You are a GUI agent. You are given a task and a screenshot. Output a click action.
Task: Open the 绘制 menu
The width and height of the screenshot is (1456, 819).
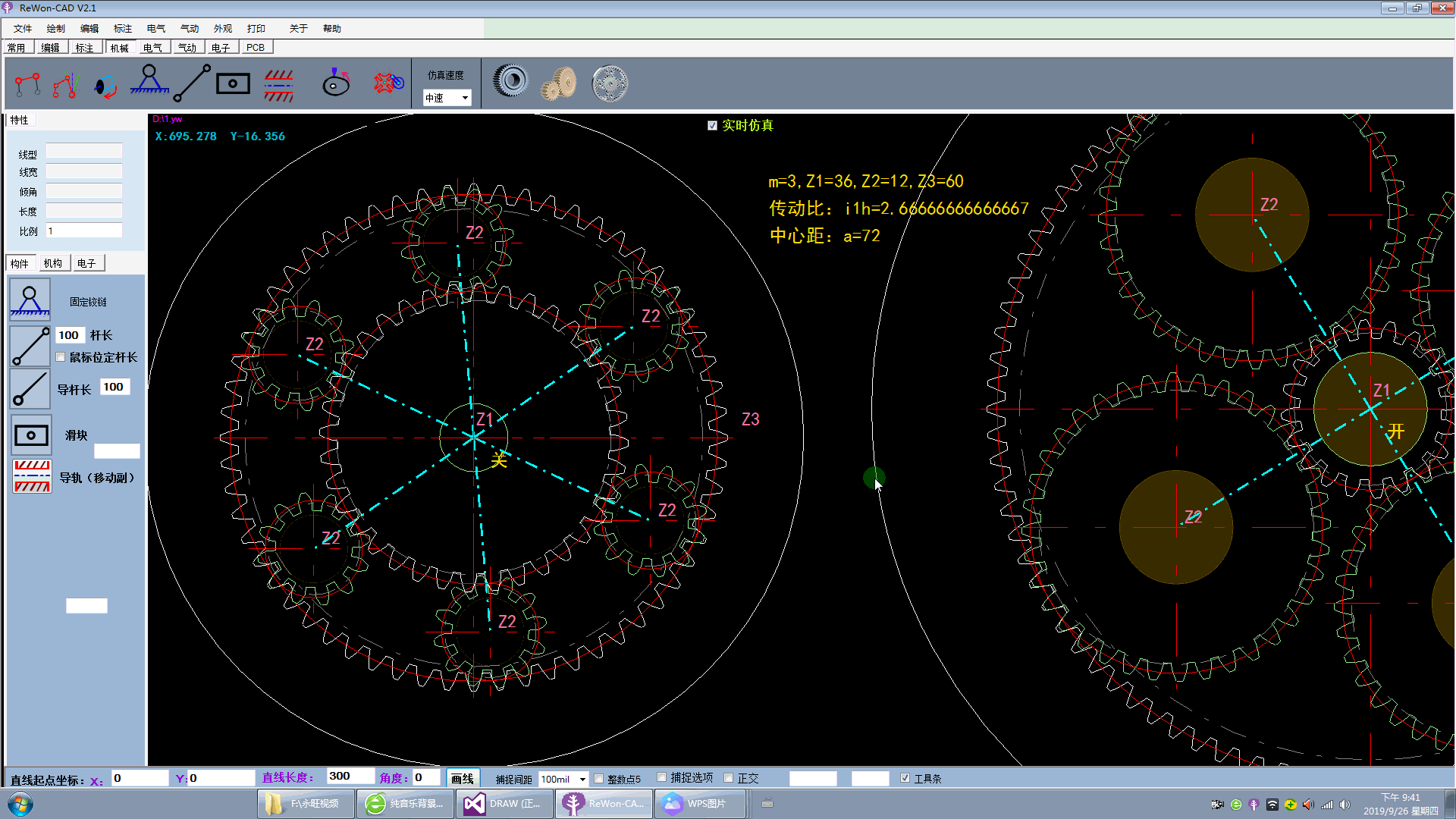pyautogui.click(x=55, y=28)
